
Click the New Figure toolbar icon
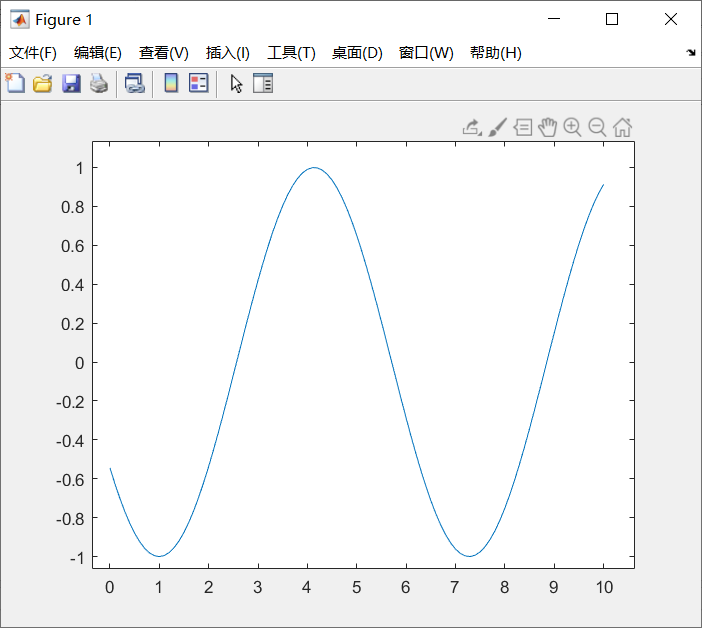point(15,83)
